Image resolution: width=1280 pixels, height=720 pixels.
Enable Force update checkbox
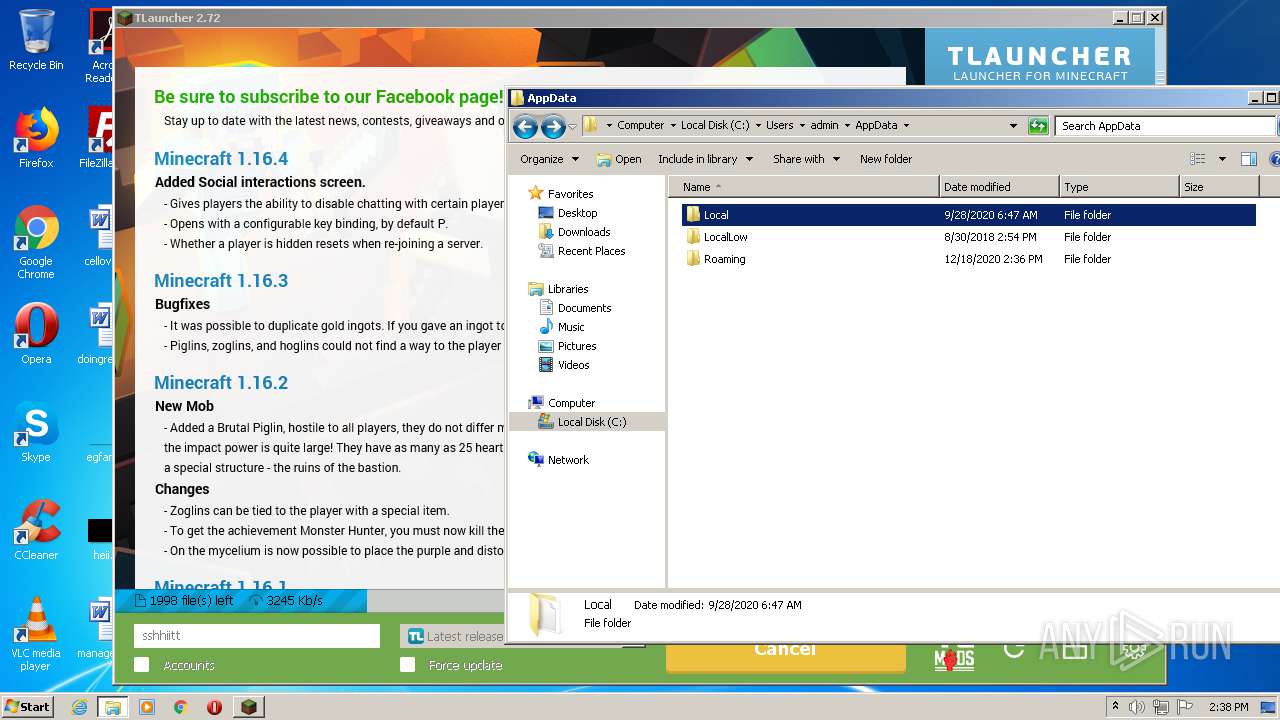407,665
